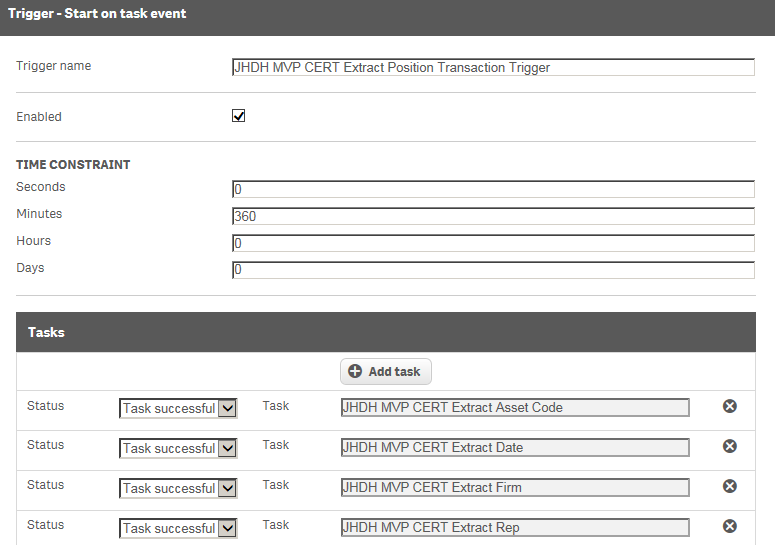This screenshot has height=545, width=775.
Task: Remove the Extract Asset Code task row
Action: pos(730,406)
